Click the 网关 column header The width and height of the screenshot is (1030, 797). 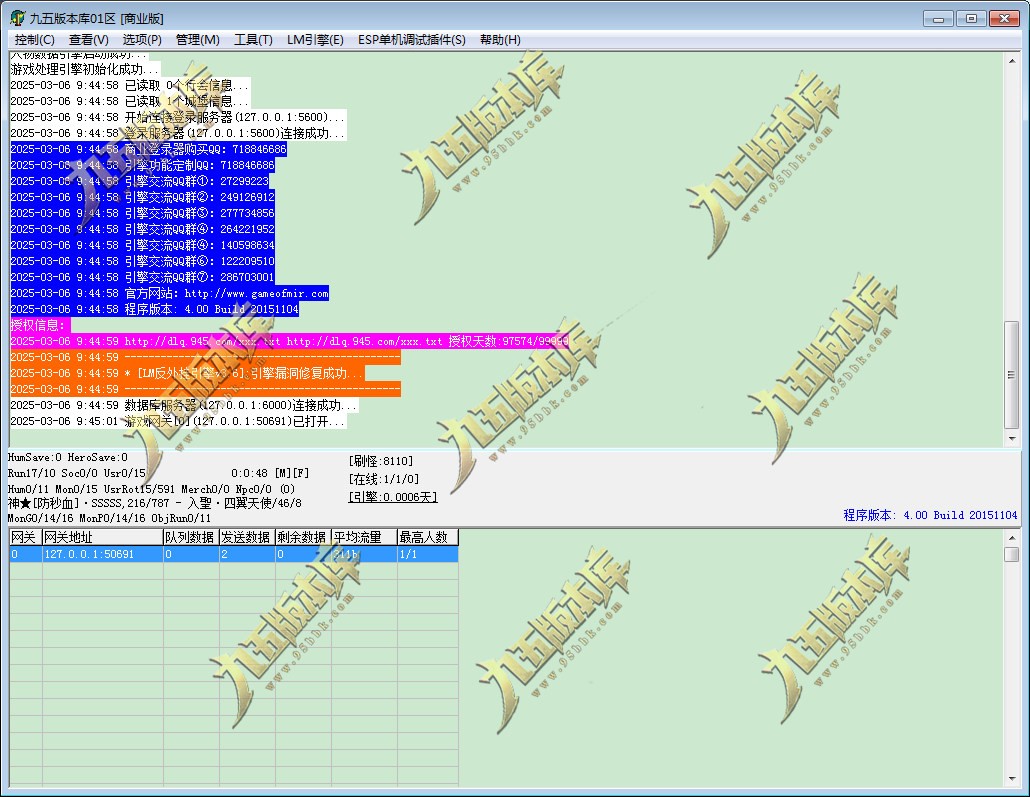coord(26,537)
